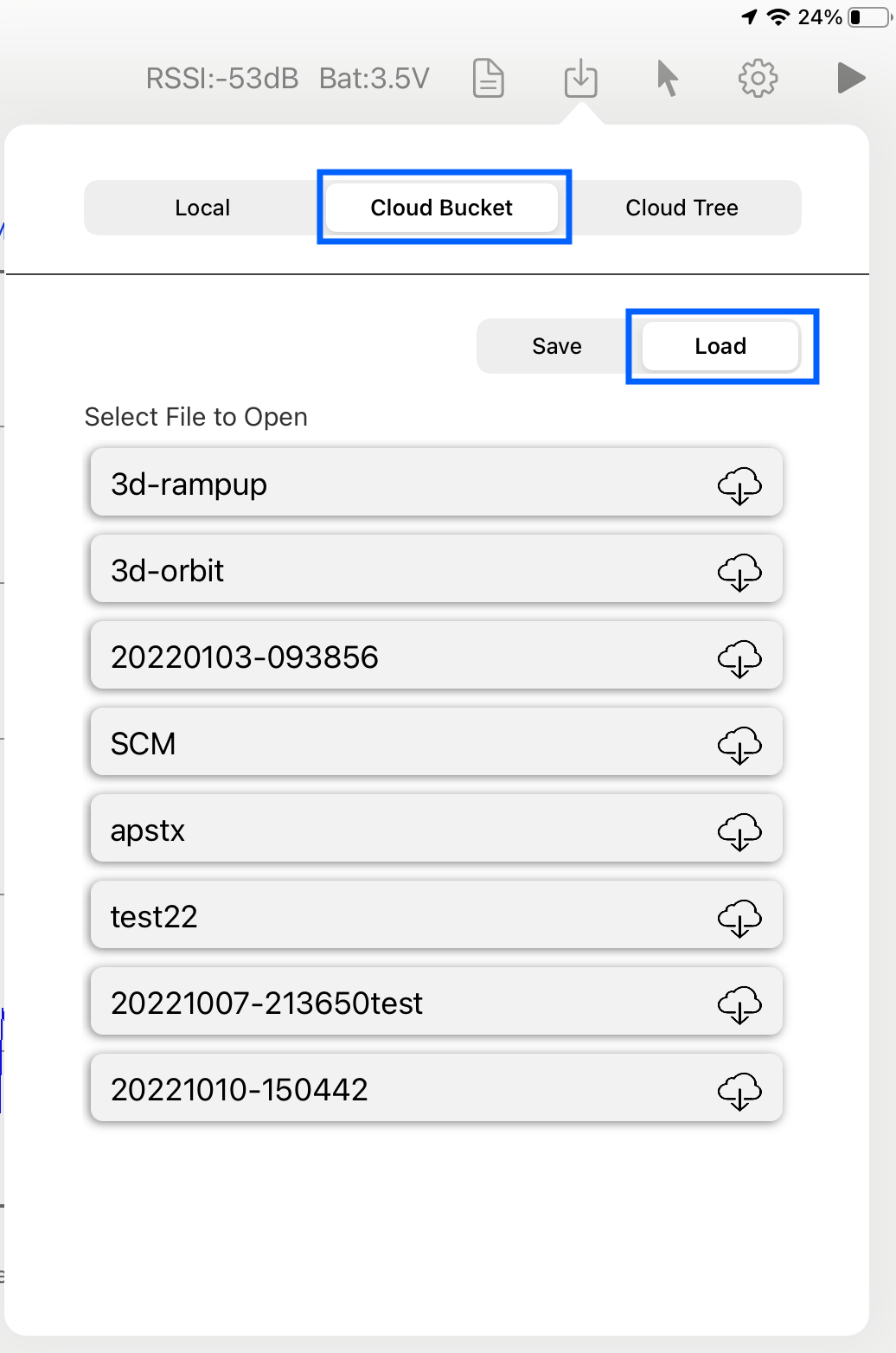Download 3d-orbit via its cloud icon
896x1353 pixels.
739,571
